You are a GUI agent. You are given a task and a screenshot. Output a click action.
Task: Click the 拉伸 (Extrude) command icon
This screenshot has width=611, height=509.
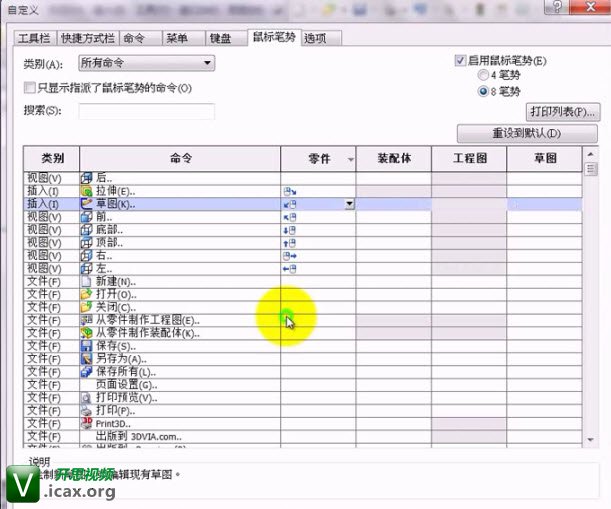pyautogui.click(x=86, y=190)
